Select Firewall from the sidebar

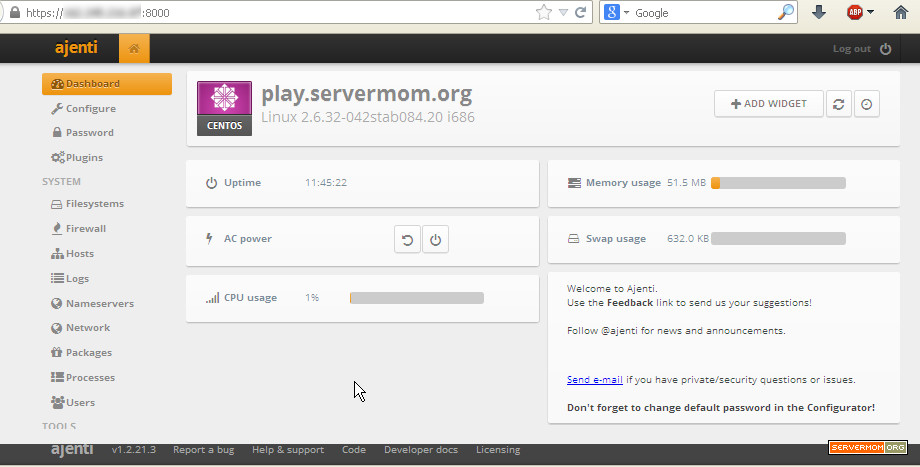85,228
